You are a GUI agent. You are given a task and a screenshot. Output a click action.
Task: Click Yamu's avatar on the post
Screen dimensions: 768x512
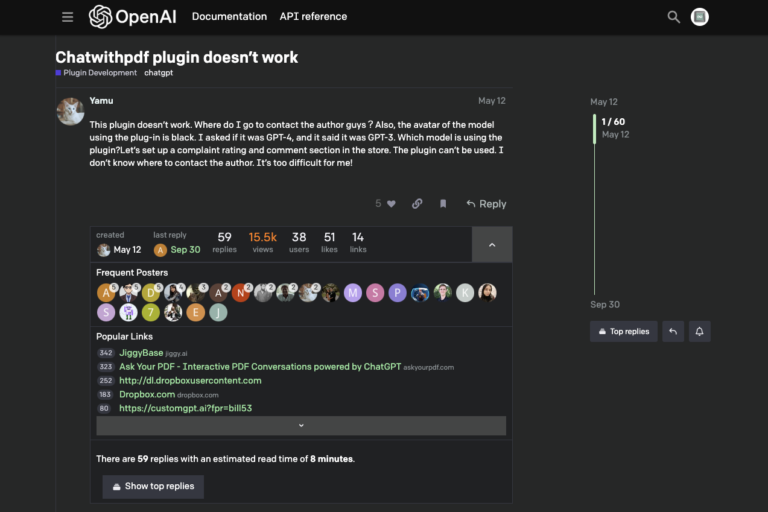pos(70,111)
